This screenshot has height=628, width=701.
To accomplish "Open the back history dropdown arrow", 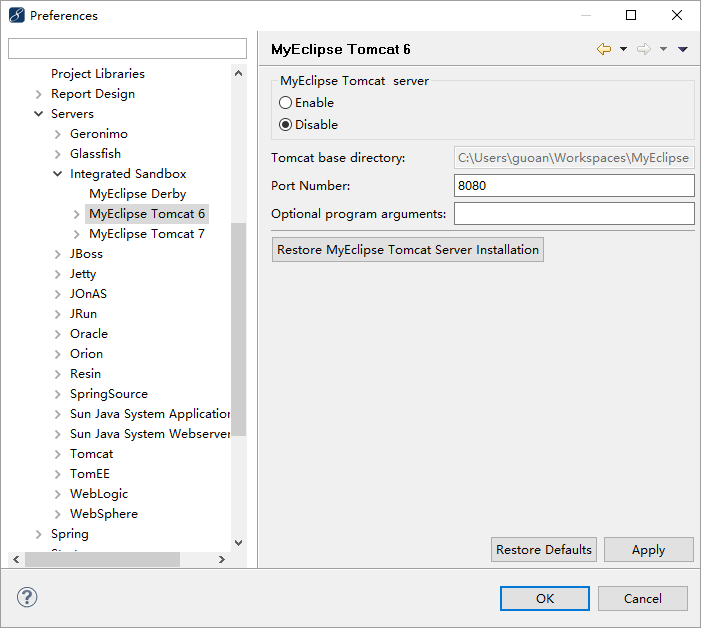I will (623, 49).
